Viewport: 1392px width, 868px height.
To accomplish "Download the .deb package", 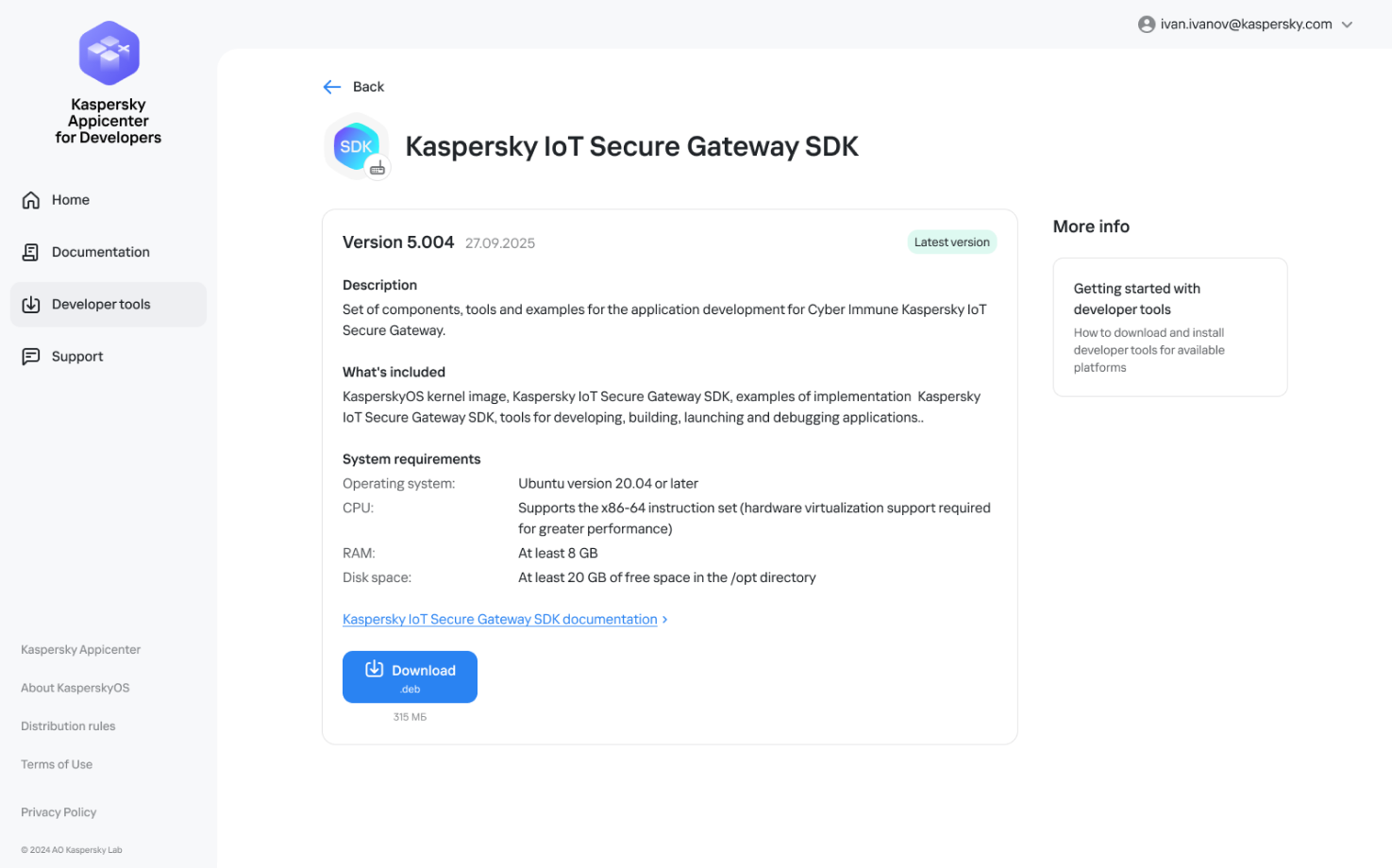I will [410, 676].
